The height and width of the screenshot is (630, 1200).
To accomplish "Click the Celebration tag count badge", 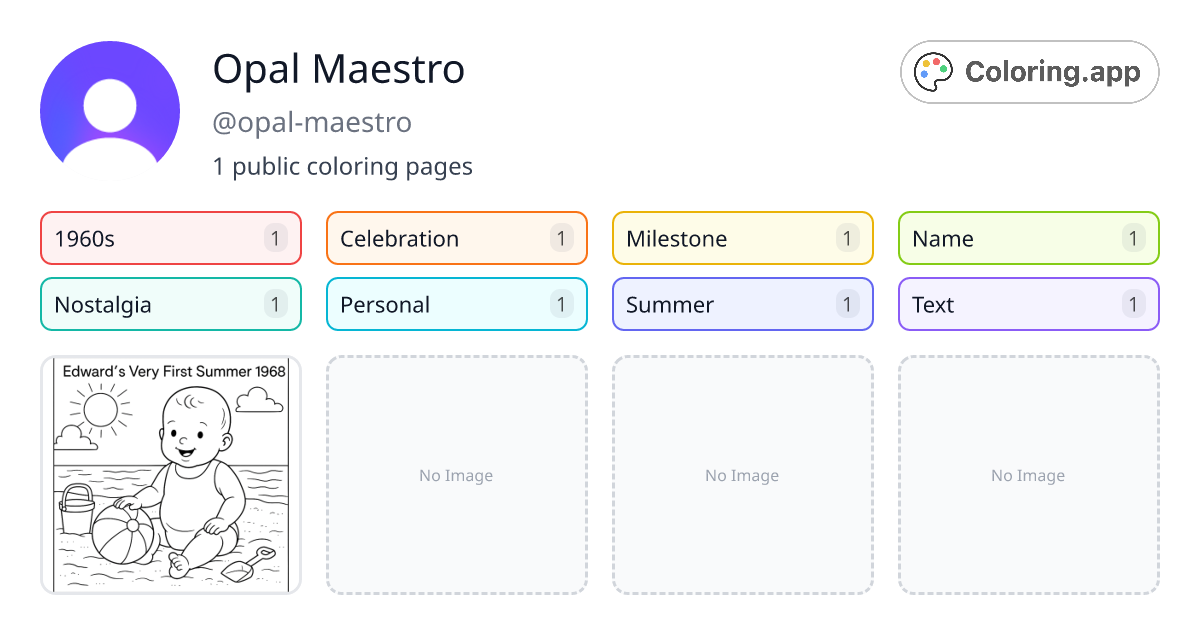I will [x=560, y=238].
